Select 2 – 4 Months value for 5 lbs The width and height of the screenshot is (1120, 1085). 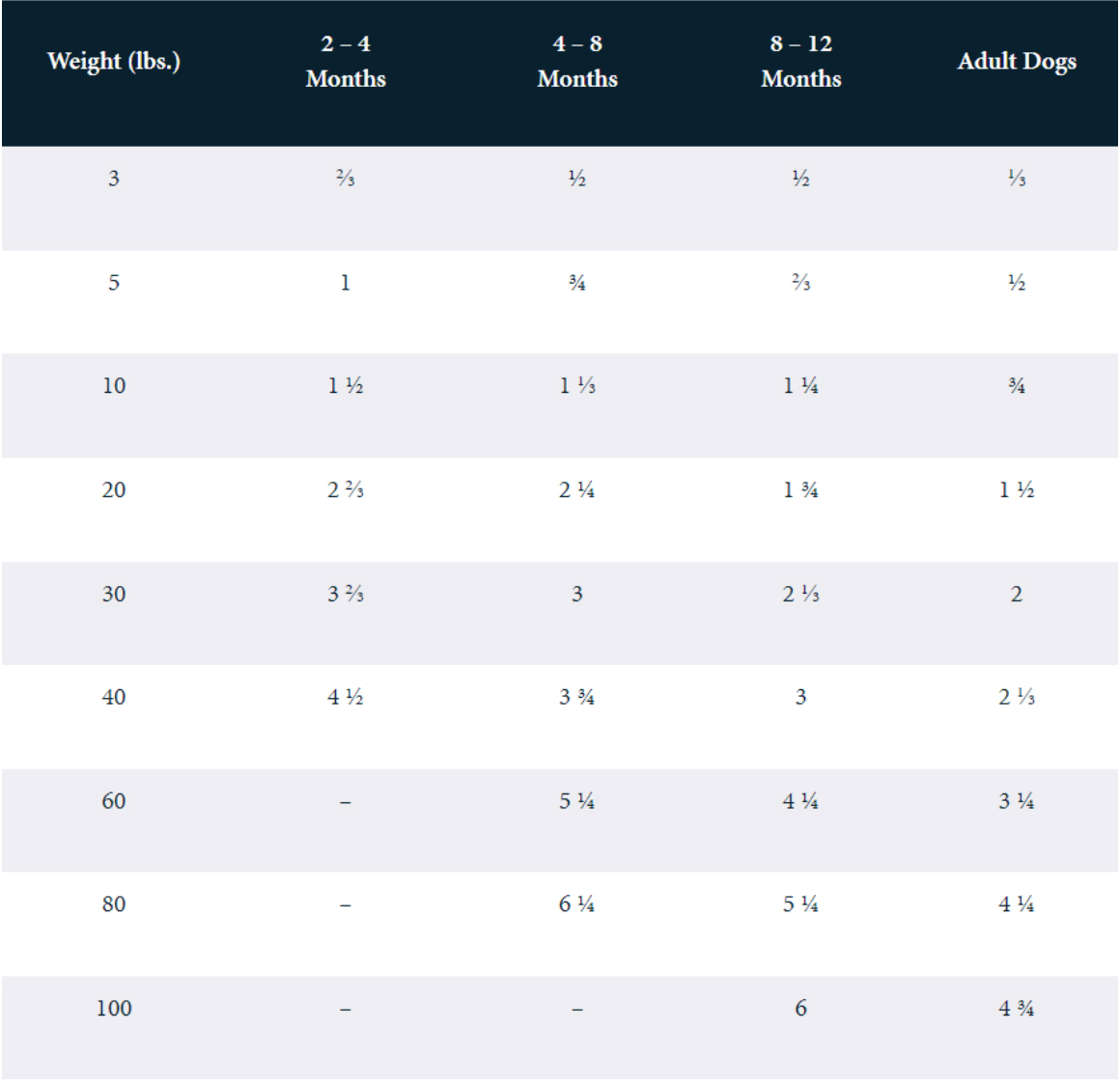click(346, 283)
